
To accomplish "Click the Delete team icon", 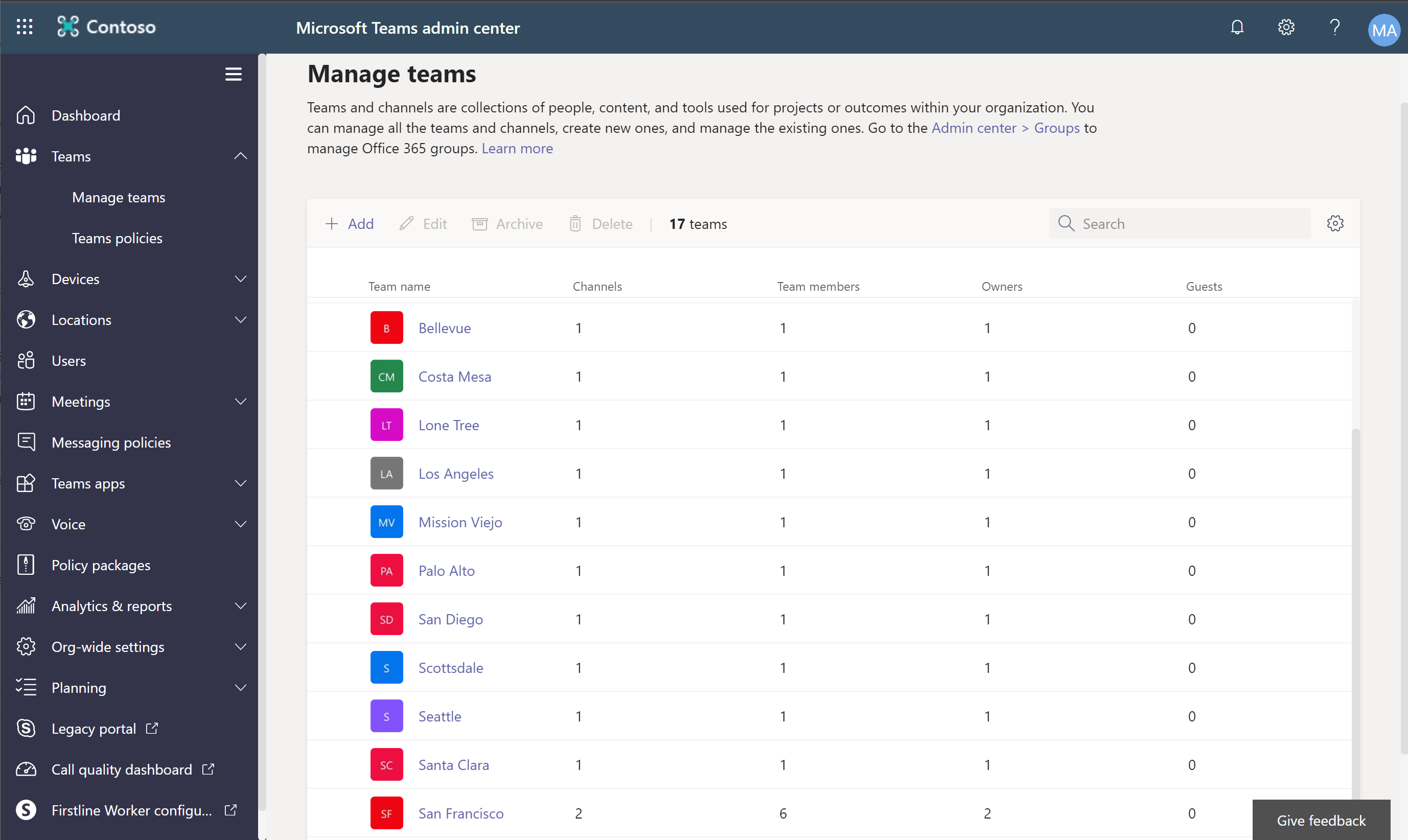I will (576, 223).
